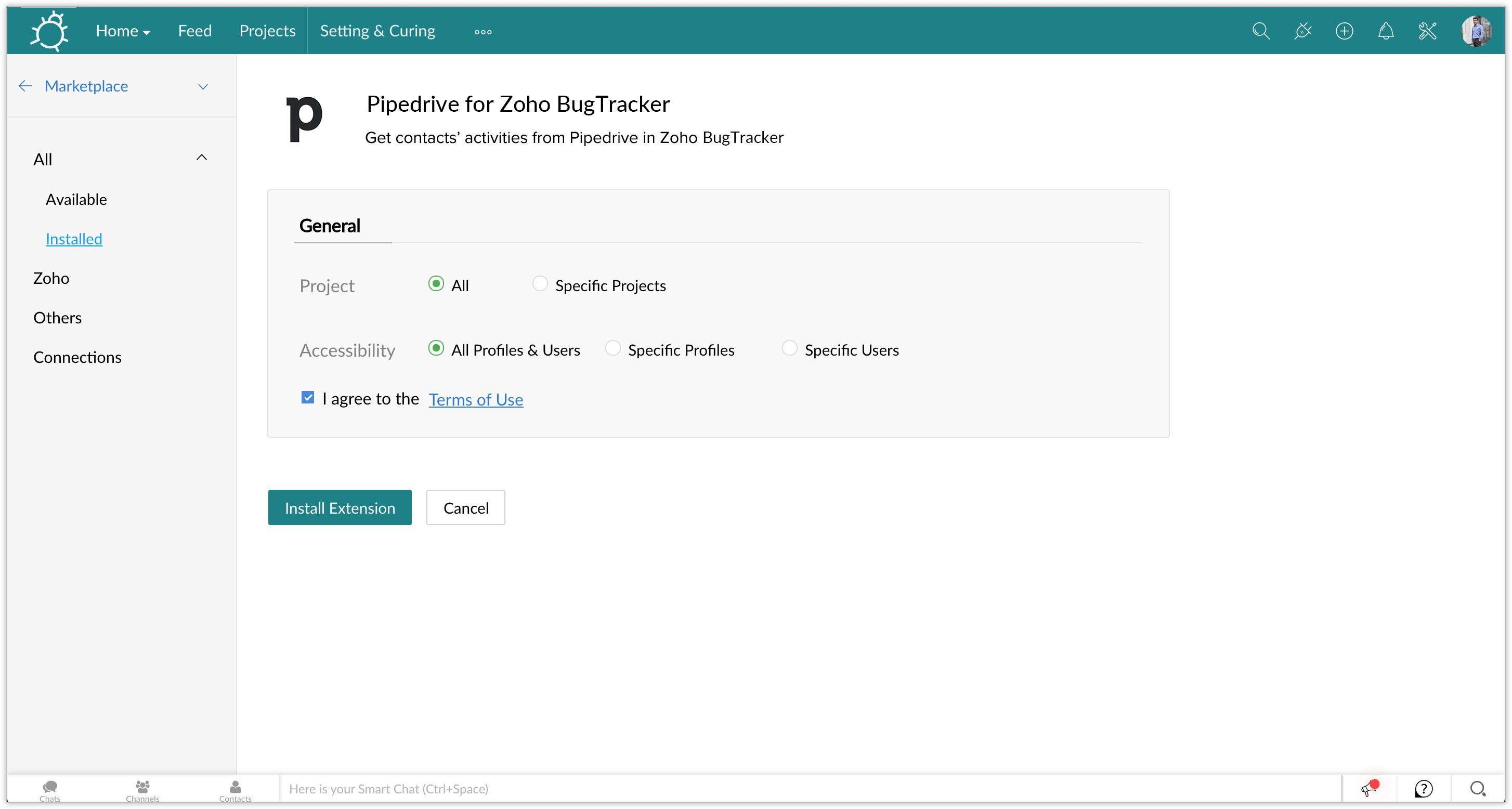Open the notifications bell icon

(1386, 31)
